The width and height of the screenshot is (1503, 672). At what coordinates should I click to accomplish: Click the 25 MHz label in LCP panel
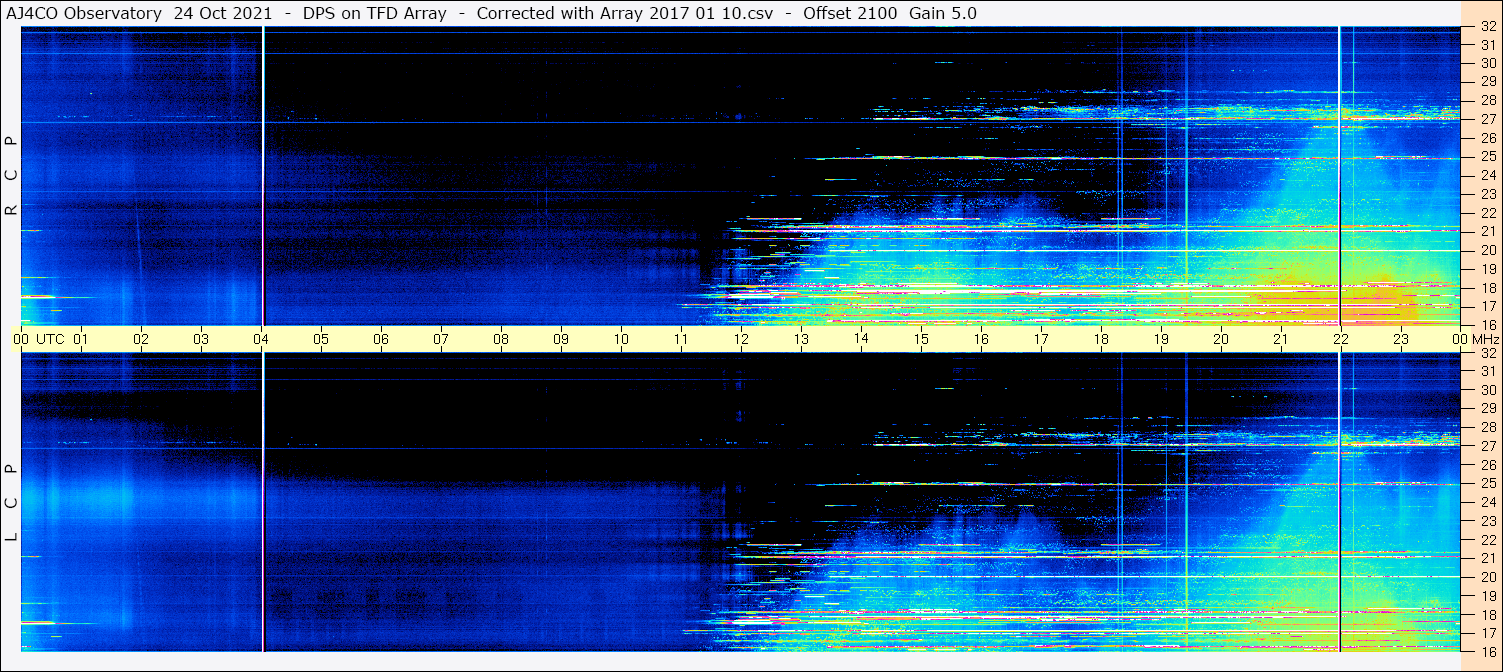[1487, 484]
